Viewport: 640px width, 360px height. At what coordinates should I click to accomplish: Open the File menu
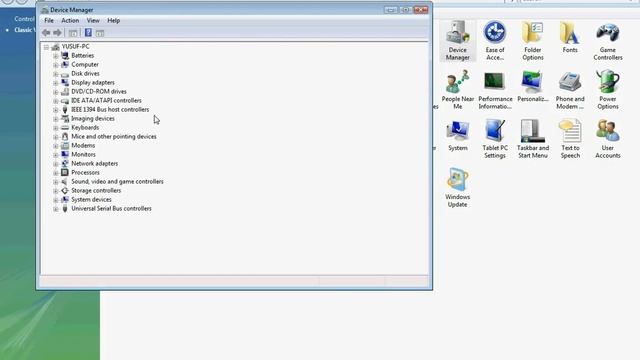point(49,20)
